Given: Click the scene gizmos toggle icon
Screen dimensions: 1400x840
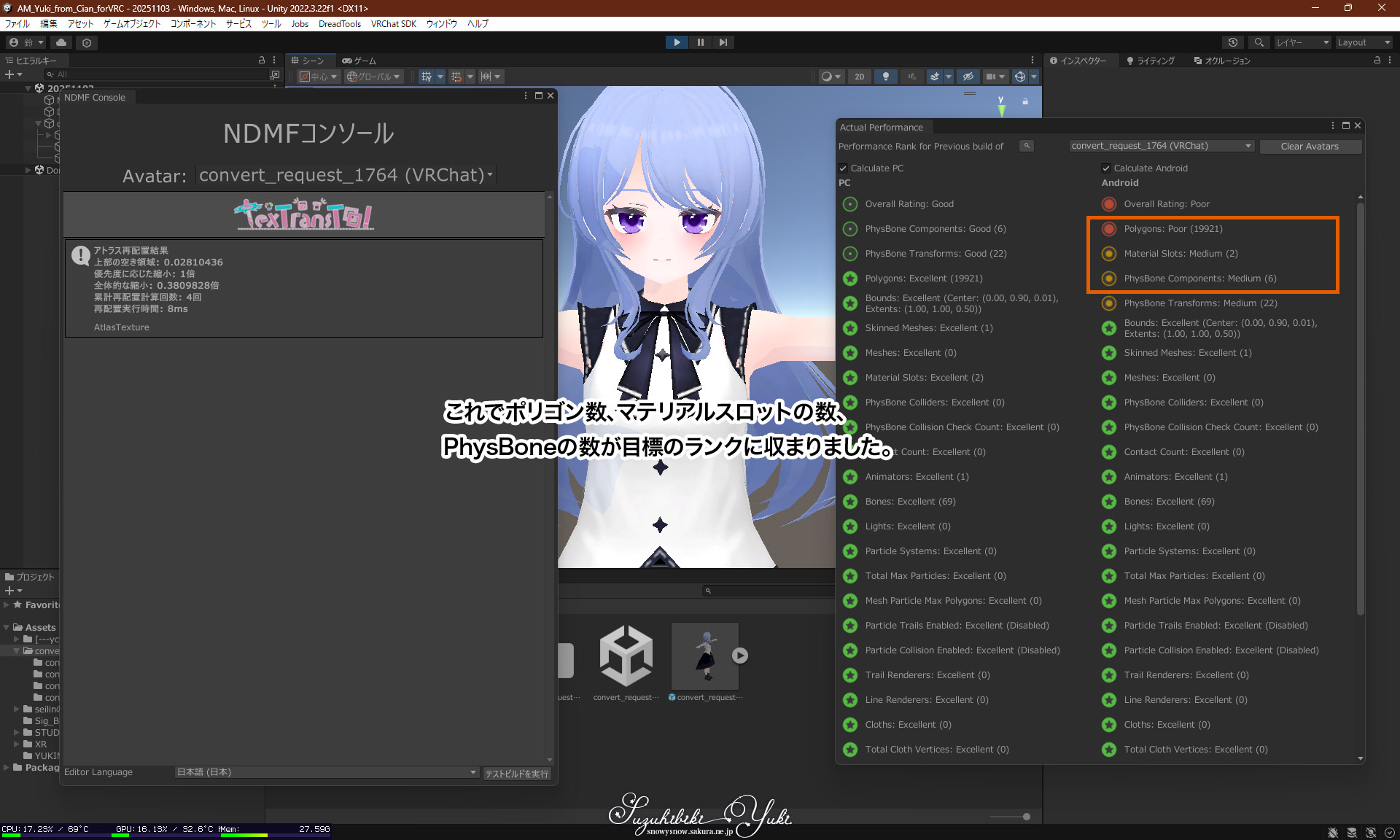Looking at the screenshot, I should [1020, 77].
